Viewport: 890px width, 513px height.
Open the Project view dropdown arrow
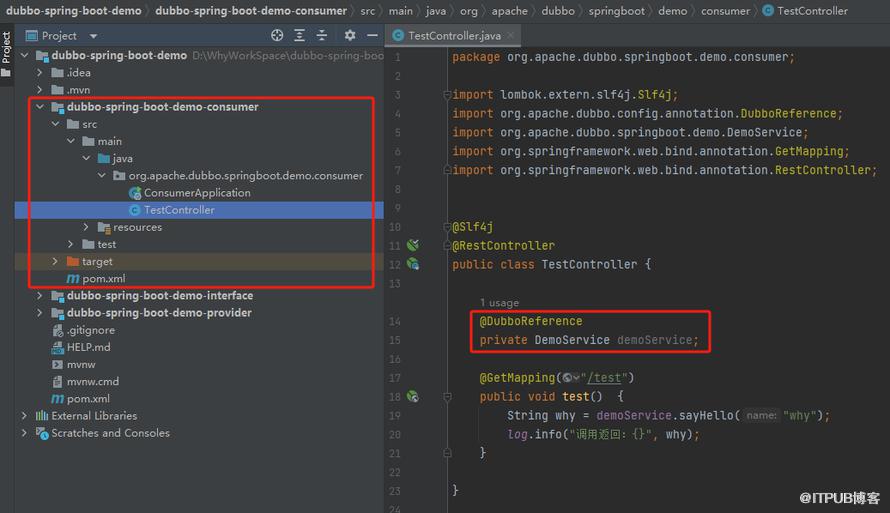tap(93, 36)
